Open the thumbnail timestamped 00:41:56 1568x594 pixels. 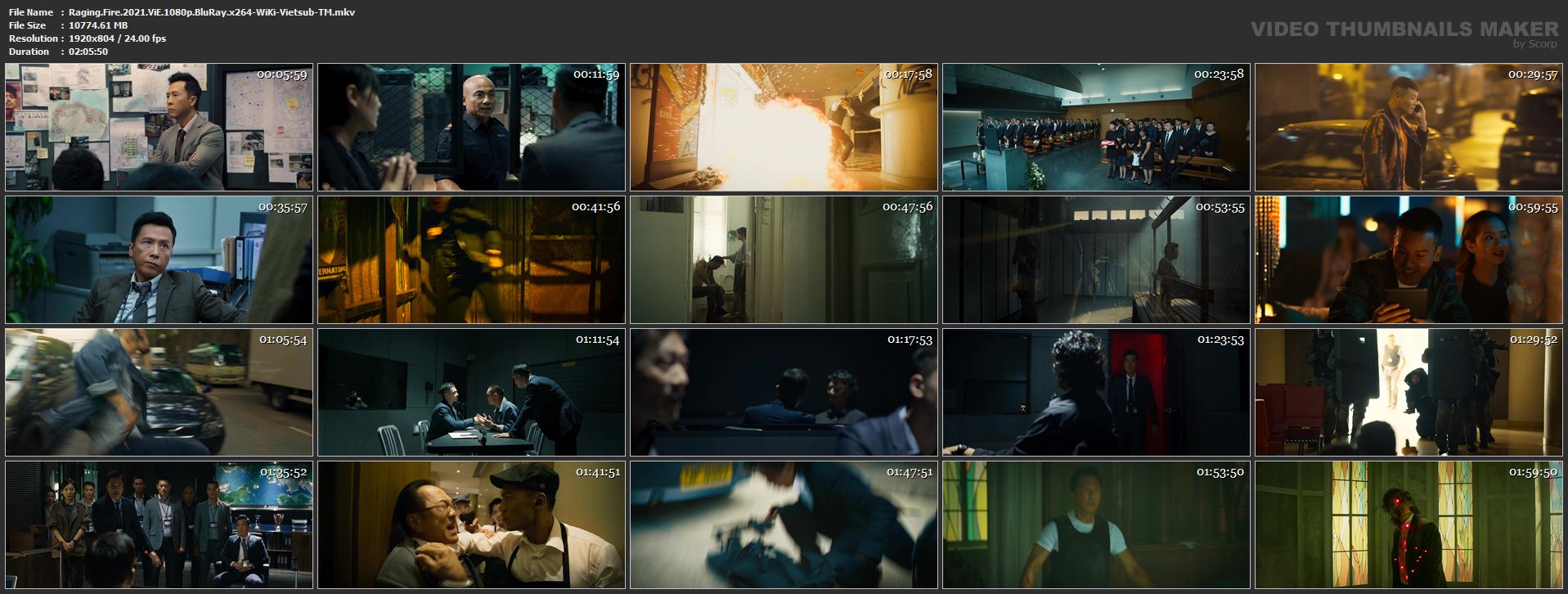[471, 259]
